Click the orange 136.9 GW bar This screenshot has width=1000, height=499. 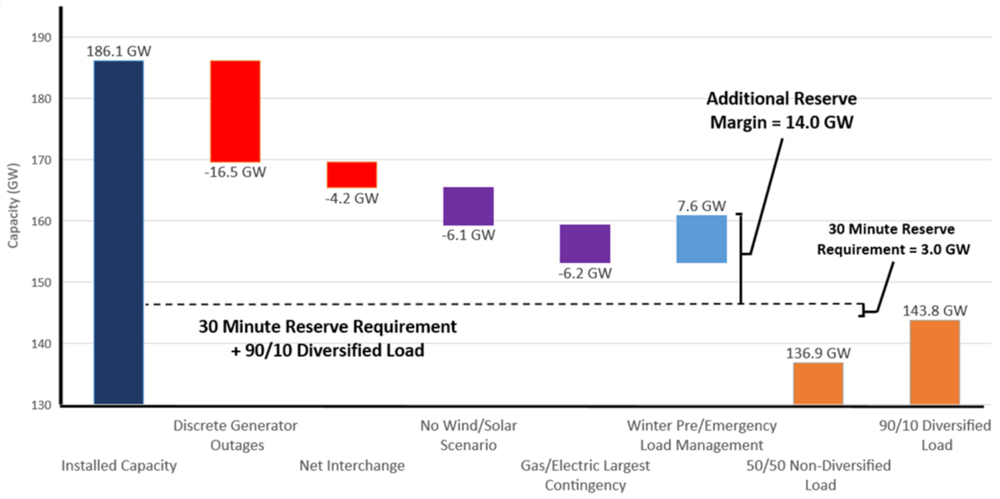818,384
